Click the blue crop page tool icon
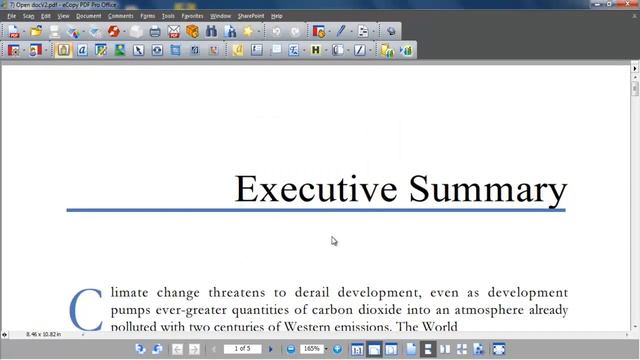 coord(176,50)
